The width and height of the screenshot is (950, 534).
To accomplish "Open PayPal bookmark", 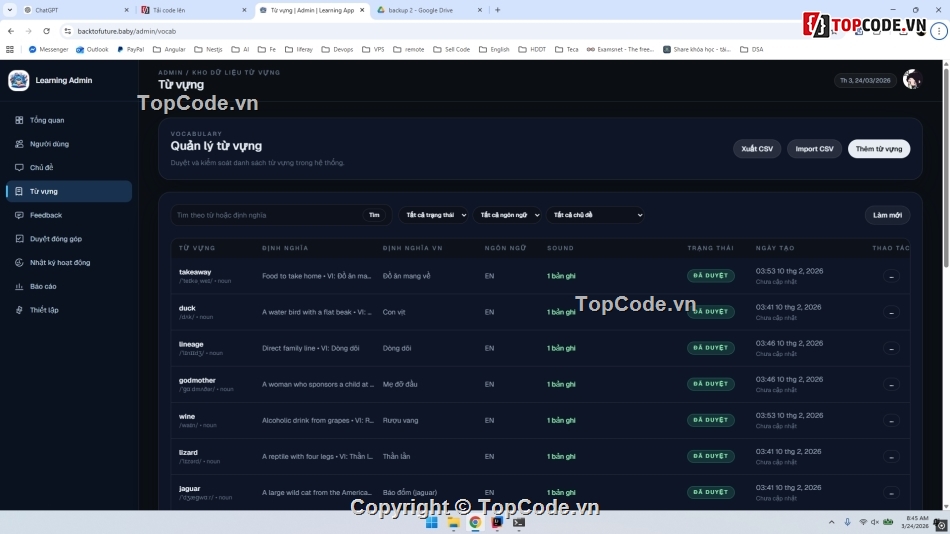I will 130,50.
